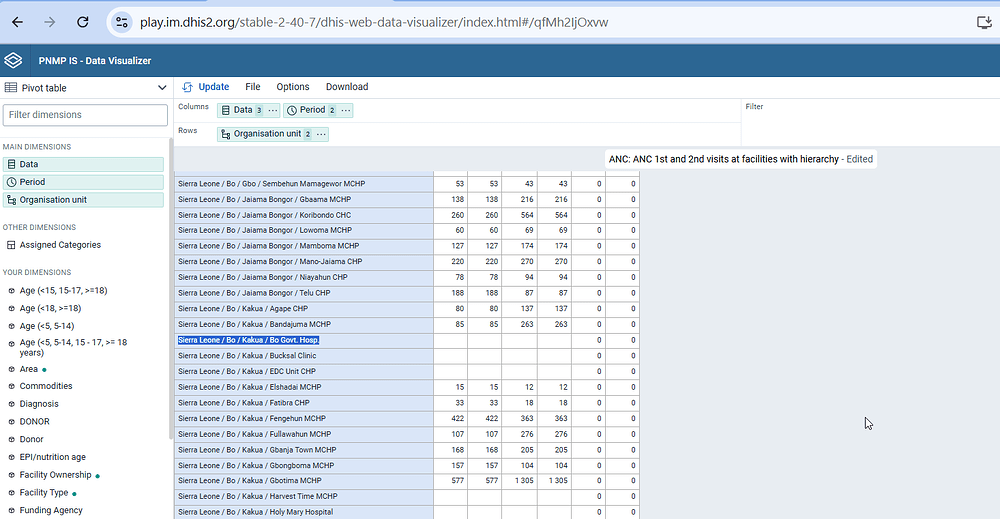Select Organisation unit in main dimensions
The height and width of the screenshot is (519, 1000).
[83, 200]
